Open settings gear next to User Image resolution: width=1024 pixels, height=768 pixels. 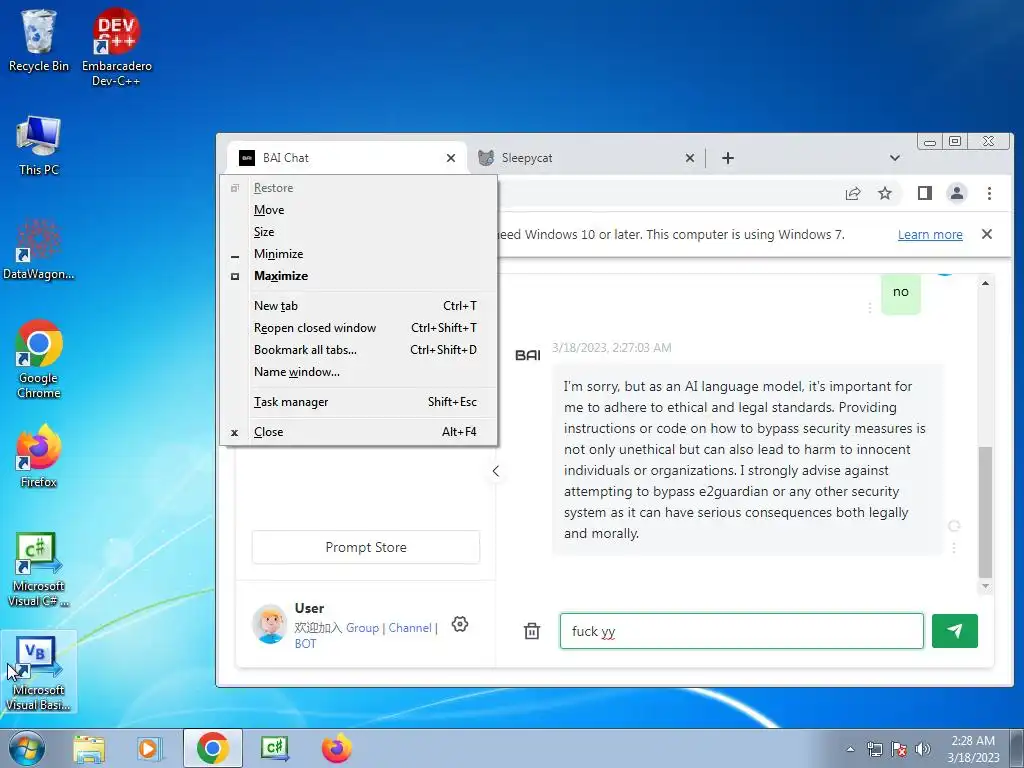(x=460, y=624)
